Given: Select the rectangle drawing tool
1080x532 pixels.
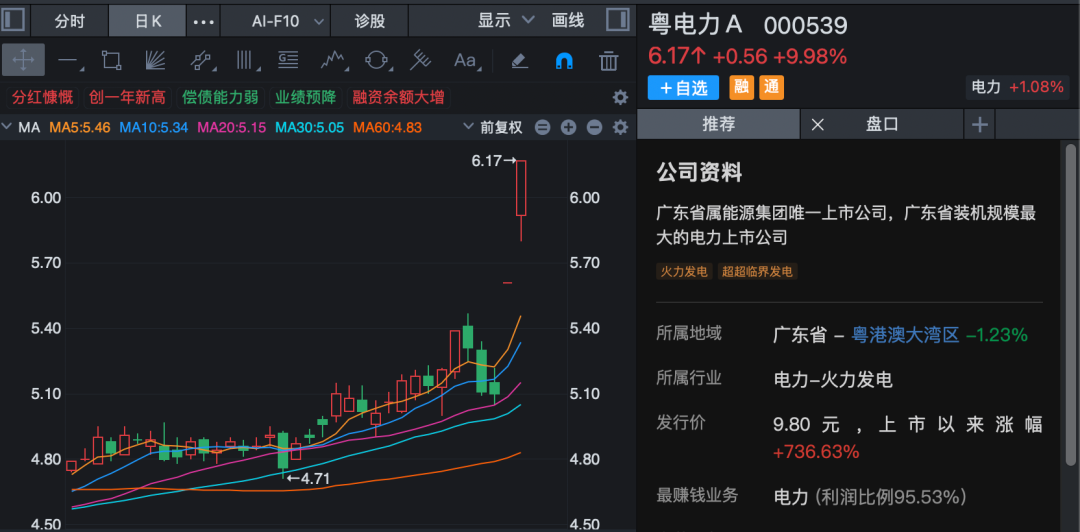Looking at the screenshot, I should [111, 60].
